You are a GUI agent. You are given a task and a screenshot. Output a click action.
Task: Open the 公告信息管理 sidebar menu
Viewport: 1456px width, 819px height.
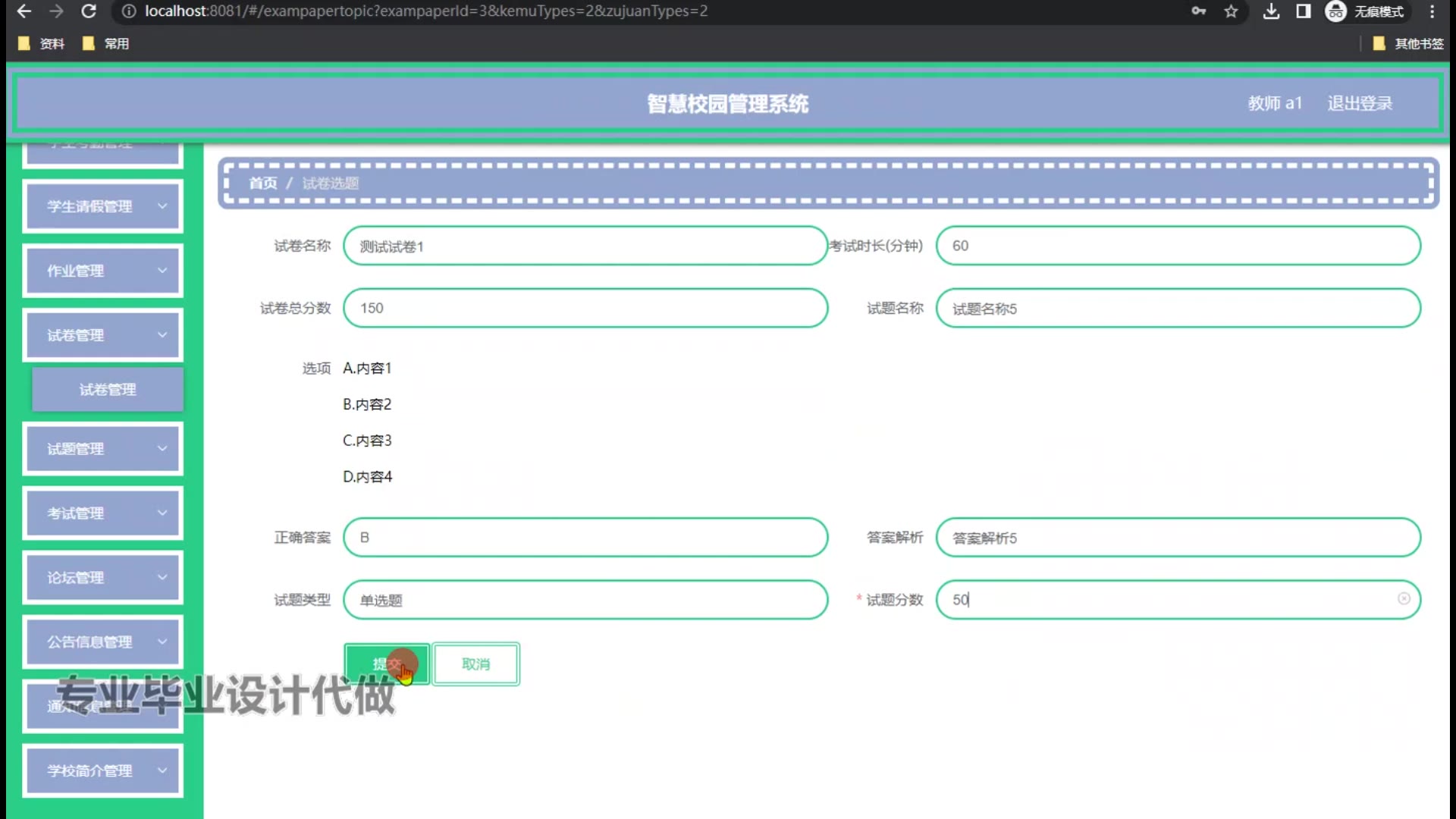[103, 642]
